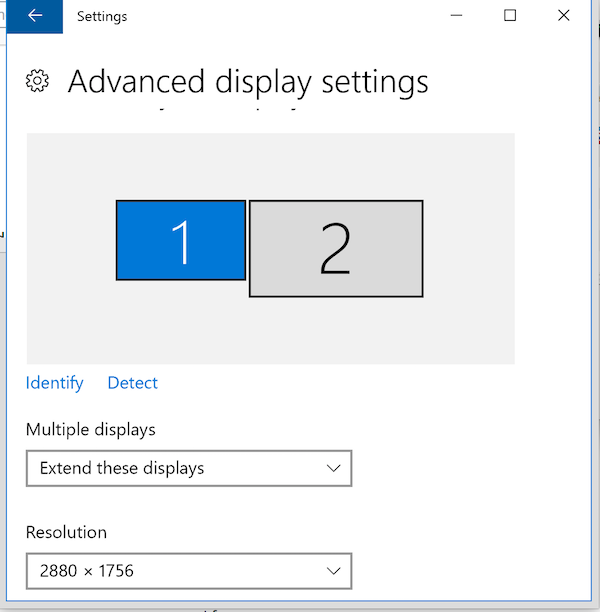Close the Settings window

tap(564, 16)
